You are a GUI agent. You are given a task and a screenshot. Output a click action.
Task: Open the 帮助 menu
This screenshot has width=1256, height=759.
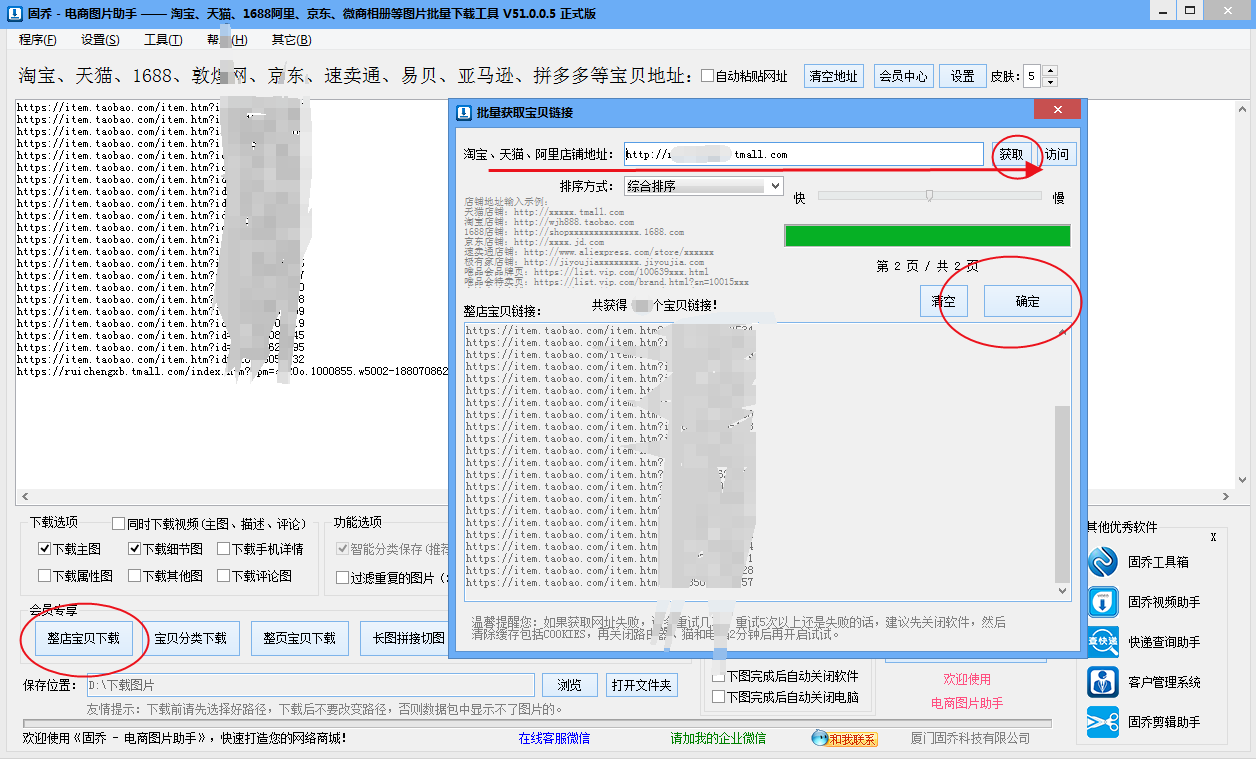[x=227, y=40]
